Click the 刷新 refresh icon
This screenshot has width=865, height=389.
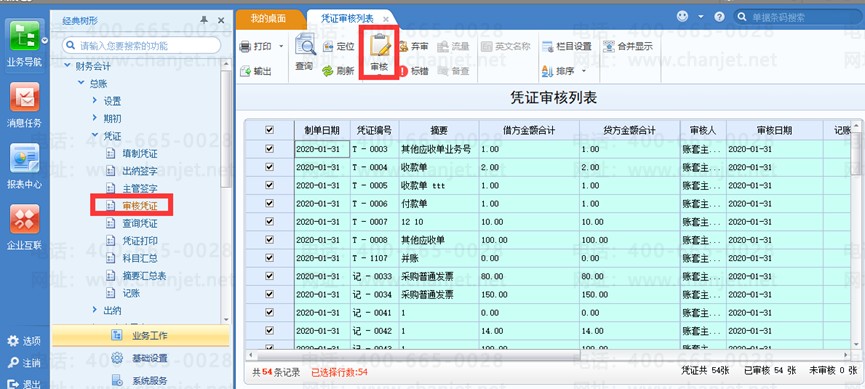pyautogui.click(x=328, y=71)
